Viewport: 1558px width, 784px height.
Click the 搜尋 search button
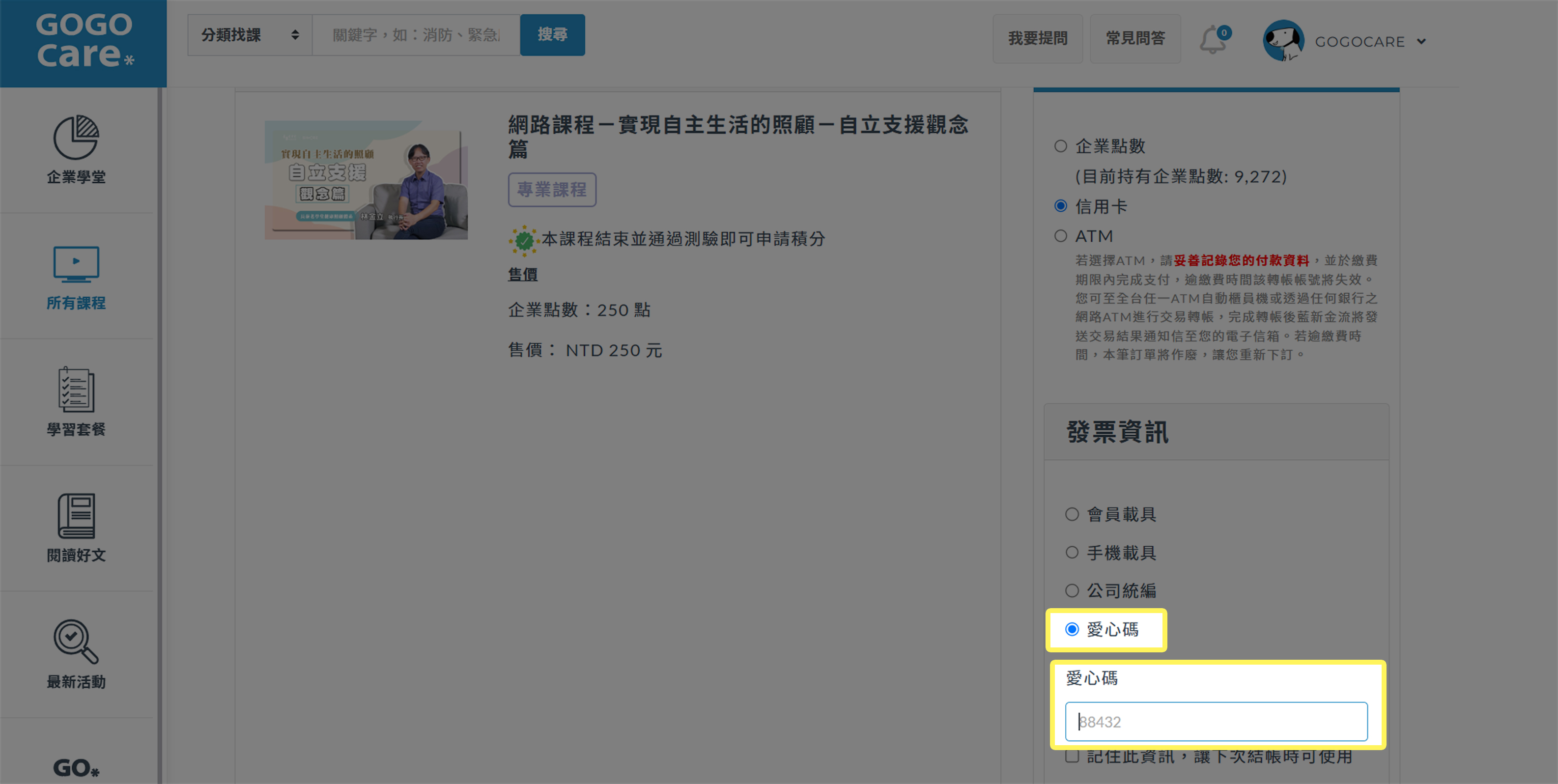553,35
